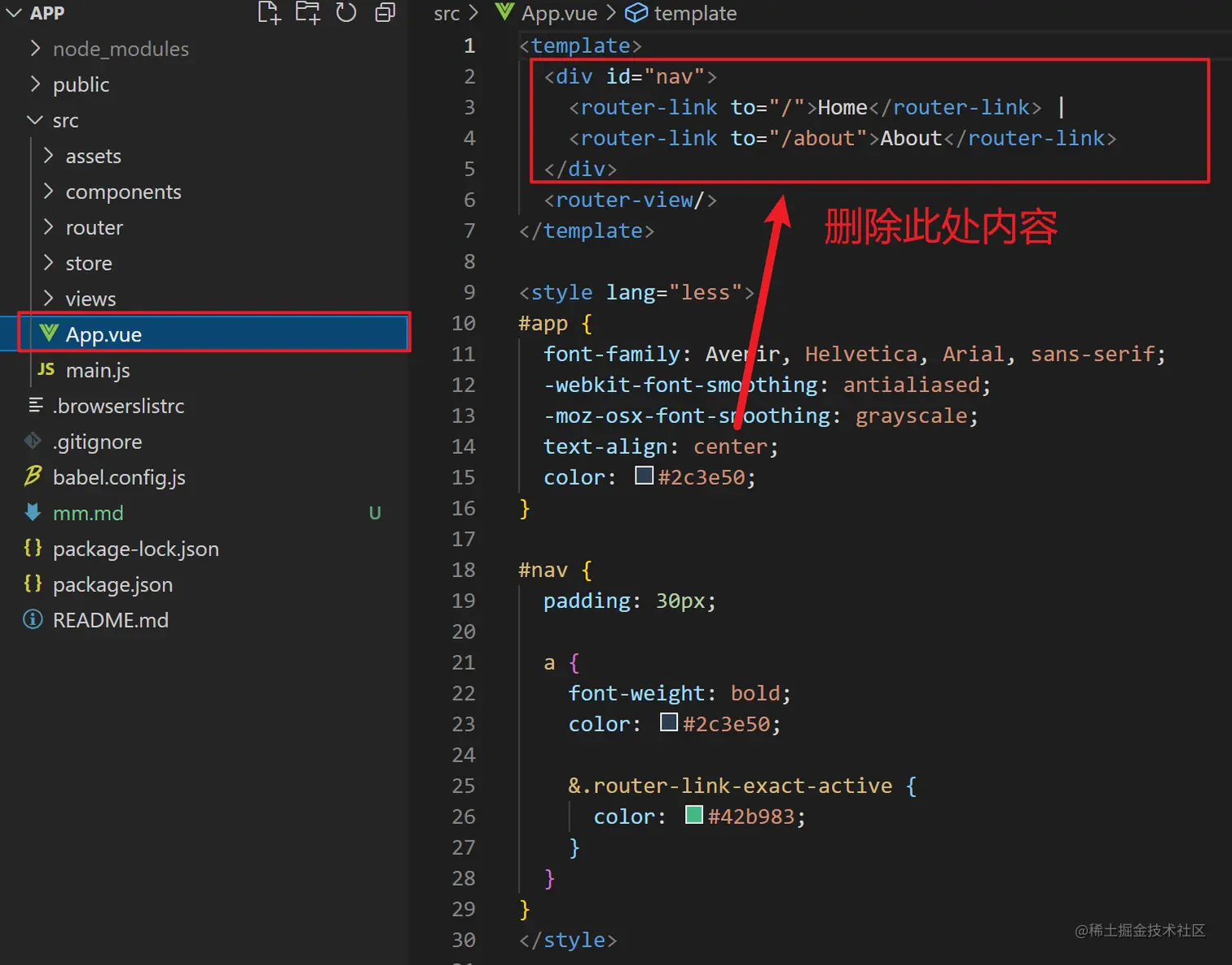The height and width of the screenshot is (965, 1232).
Task: Click the 'template' breadcrumb segment
Action: [x=695, y=14]
